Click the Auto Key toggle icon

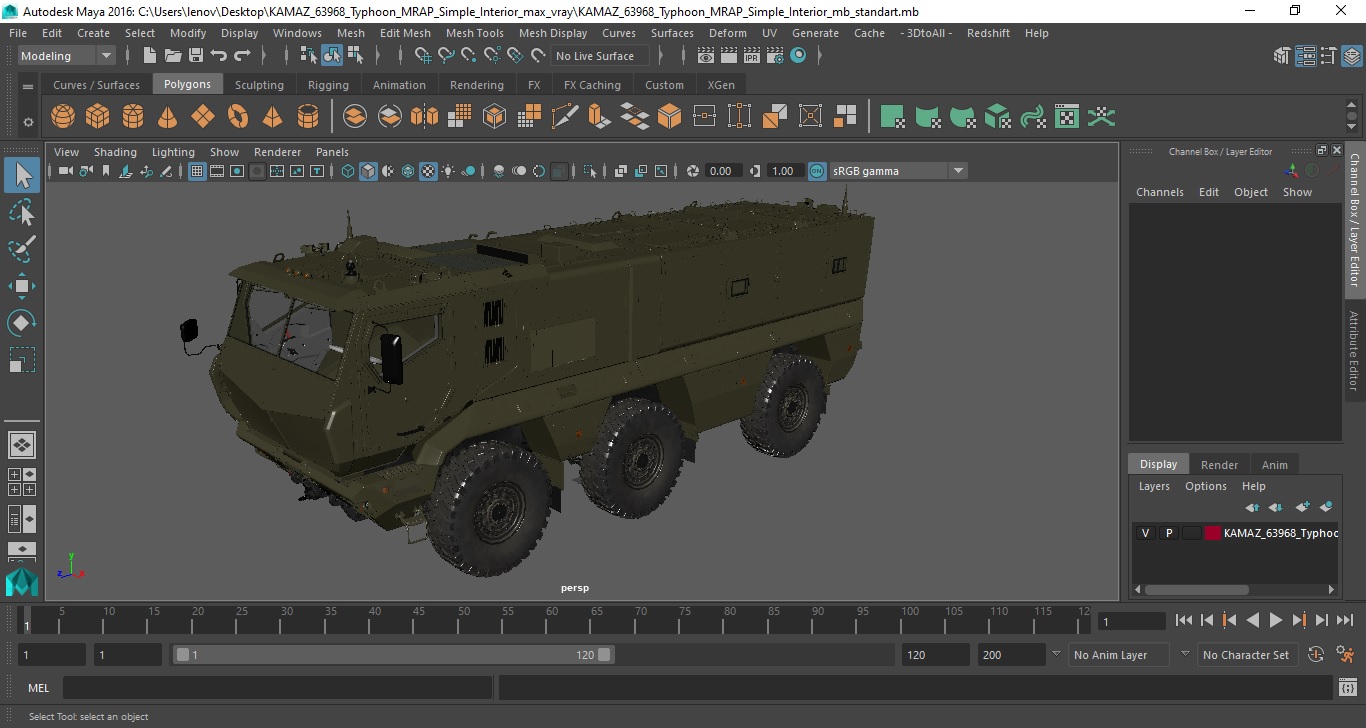click(1316, 655)
